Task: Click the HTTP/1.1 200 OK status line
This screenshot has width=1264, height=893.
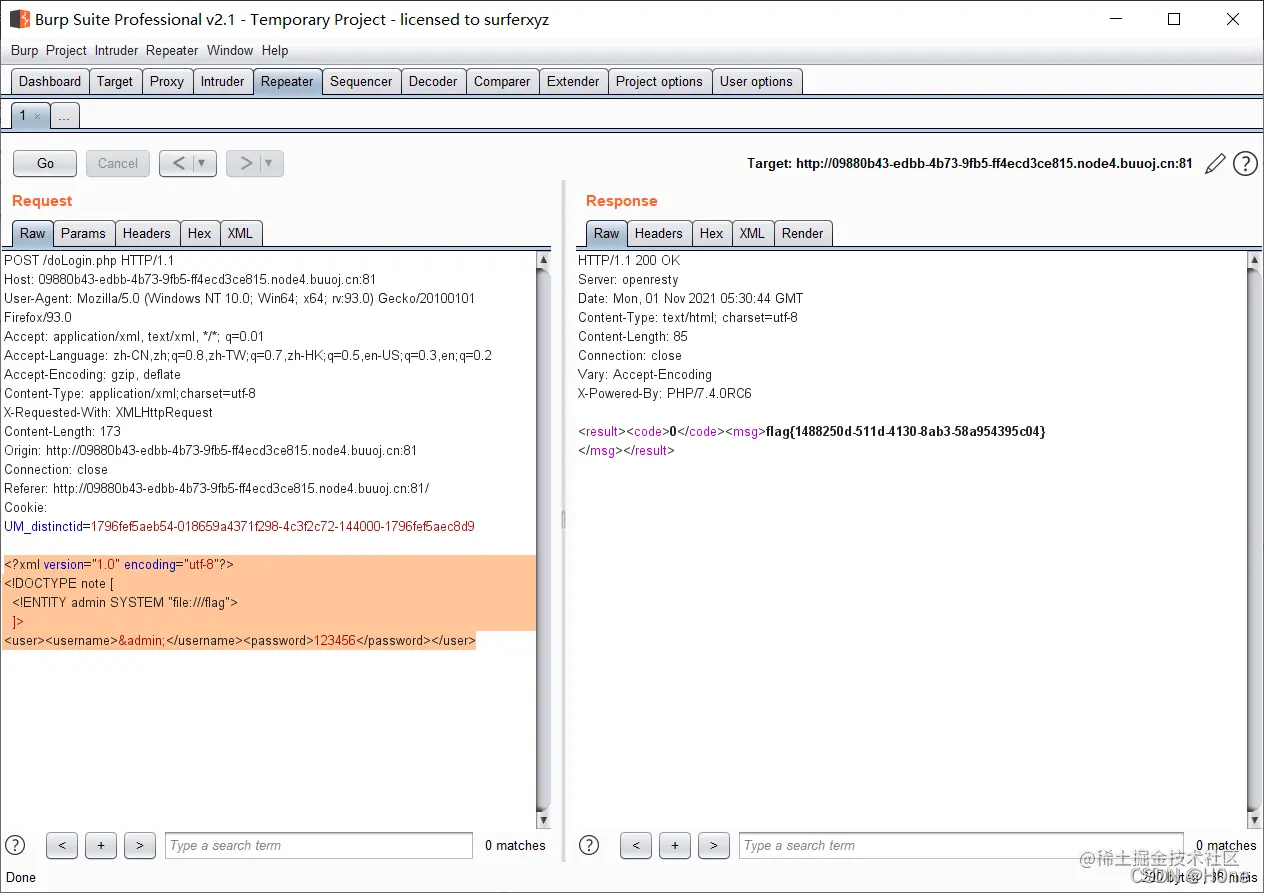Action: pyautogui.click(x=629, y=260)
